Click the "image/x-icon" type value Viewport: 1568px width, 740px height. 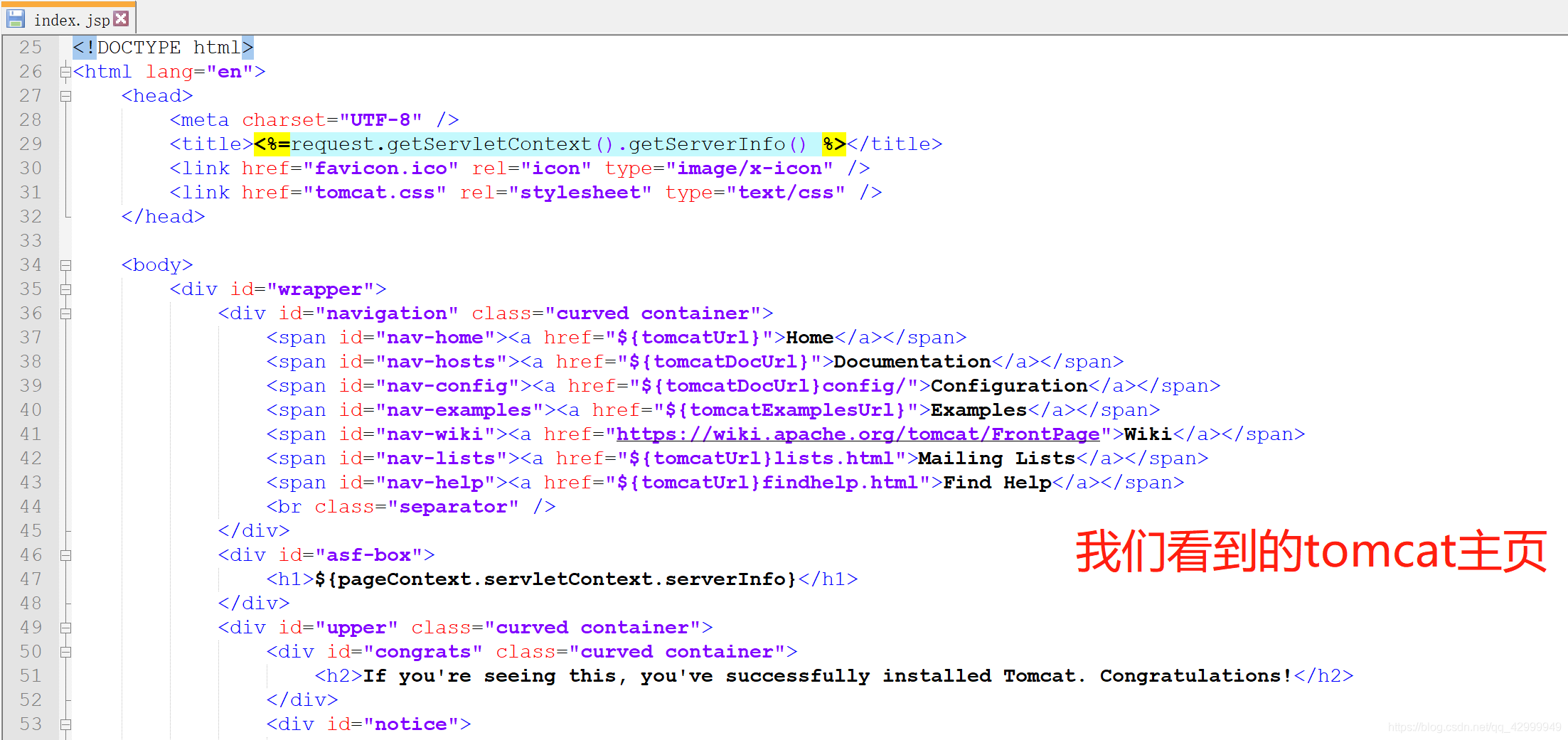[x=749, y=168]
